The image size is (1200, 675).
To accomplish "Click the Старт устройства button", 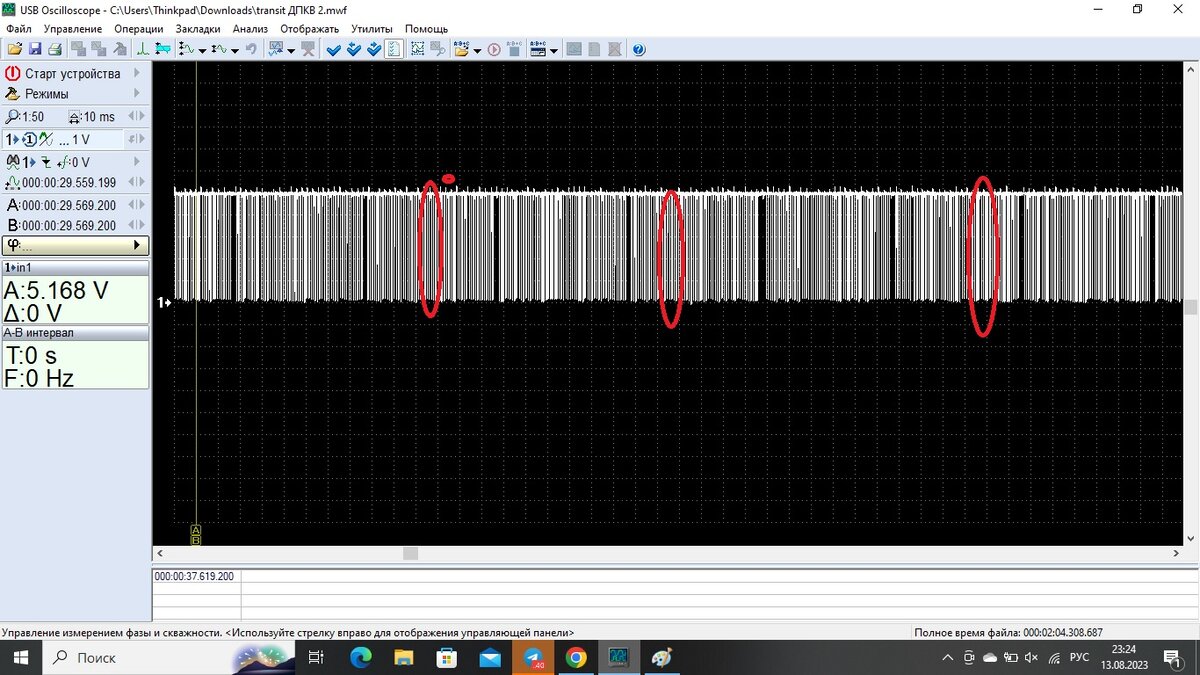I will (x=74, y=73).
